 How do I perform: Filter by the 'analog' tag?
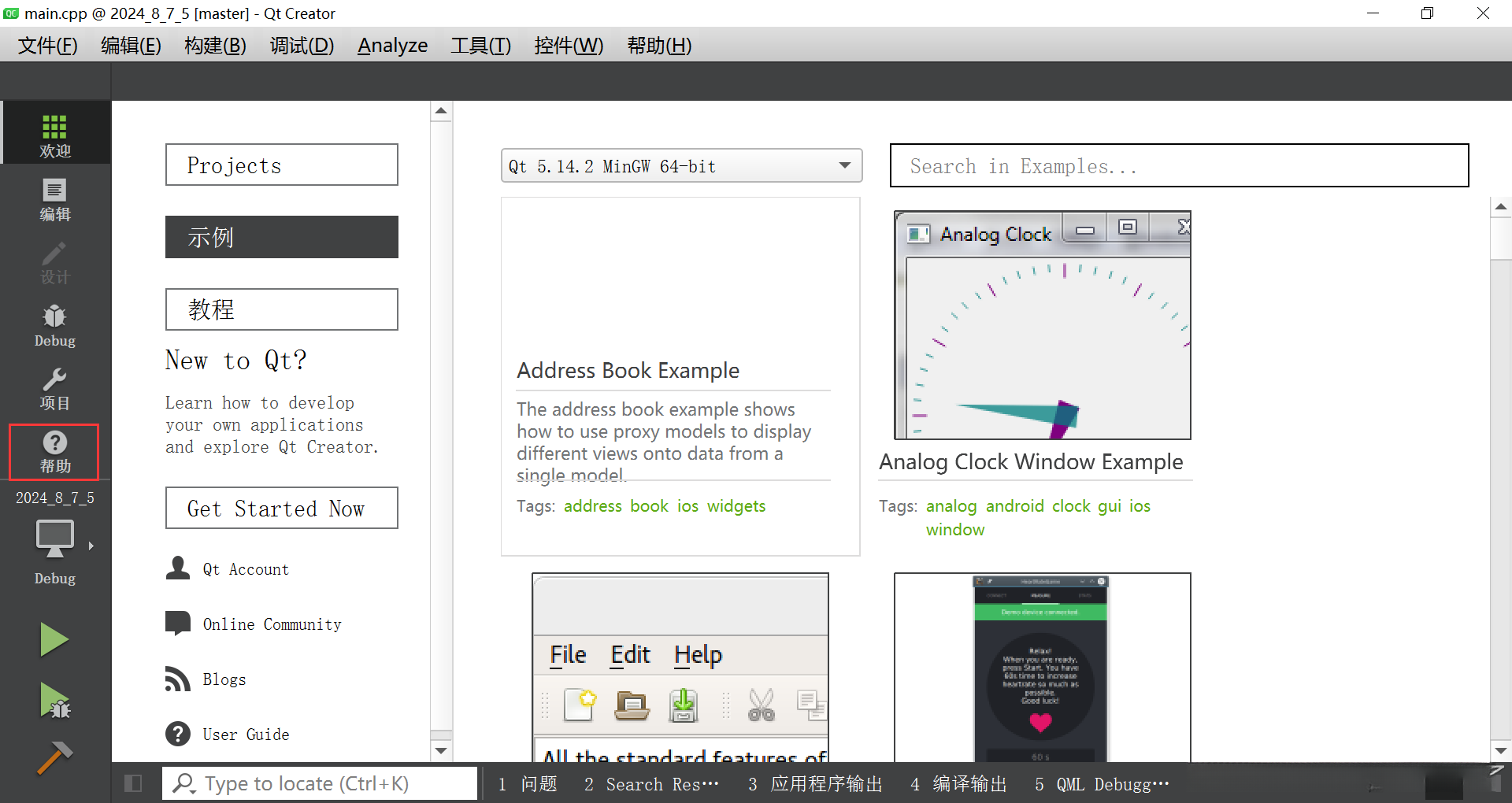tap(951, 506)
